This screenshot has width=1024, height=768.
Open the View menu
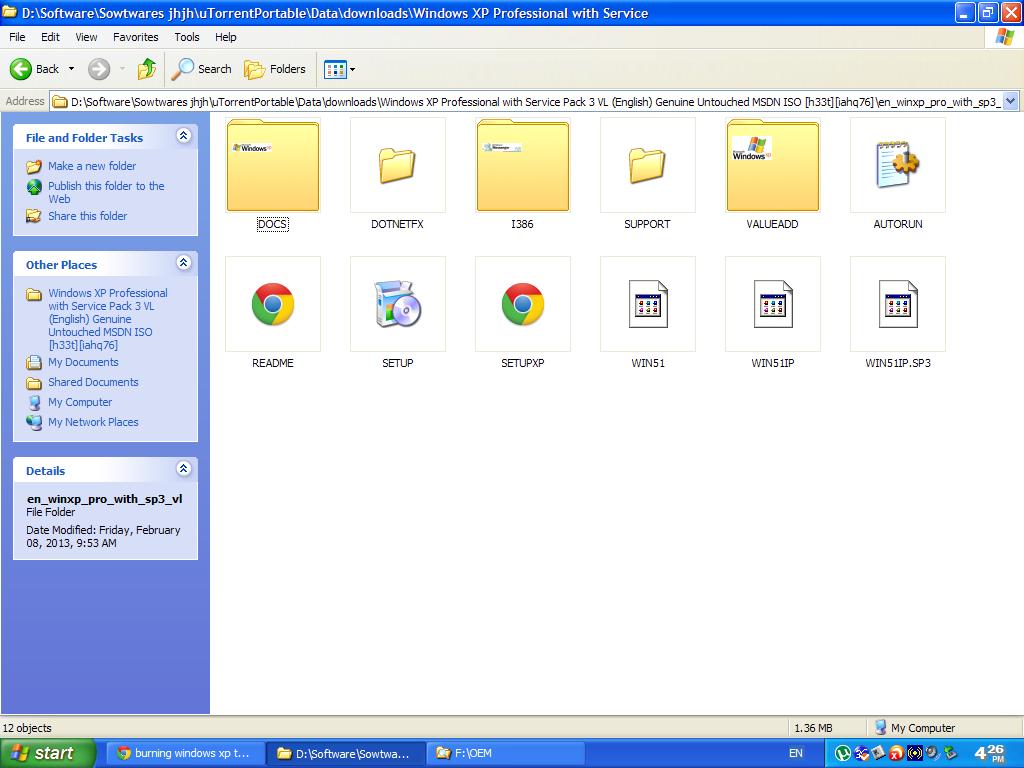pyautogui.click(x=86, y=37)
